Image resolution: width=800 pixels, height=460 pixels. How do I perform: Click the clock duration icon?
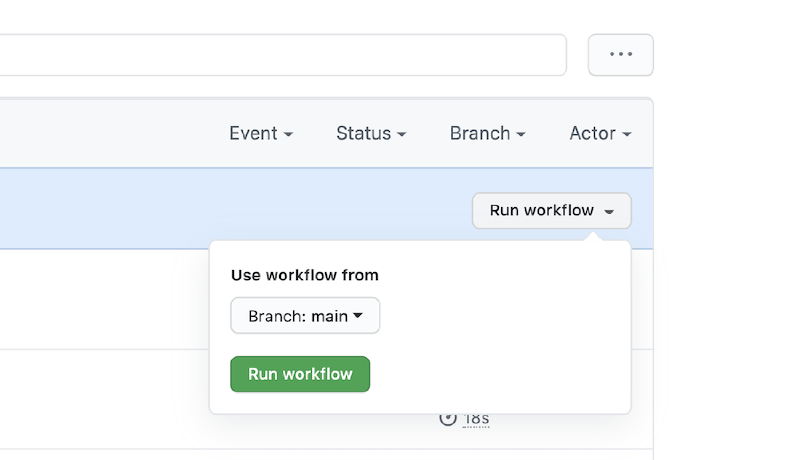coord(448,418)
